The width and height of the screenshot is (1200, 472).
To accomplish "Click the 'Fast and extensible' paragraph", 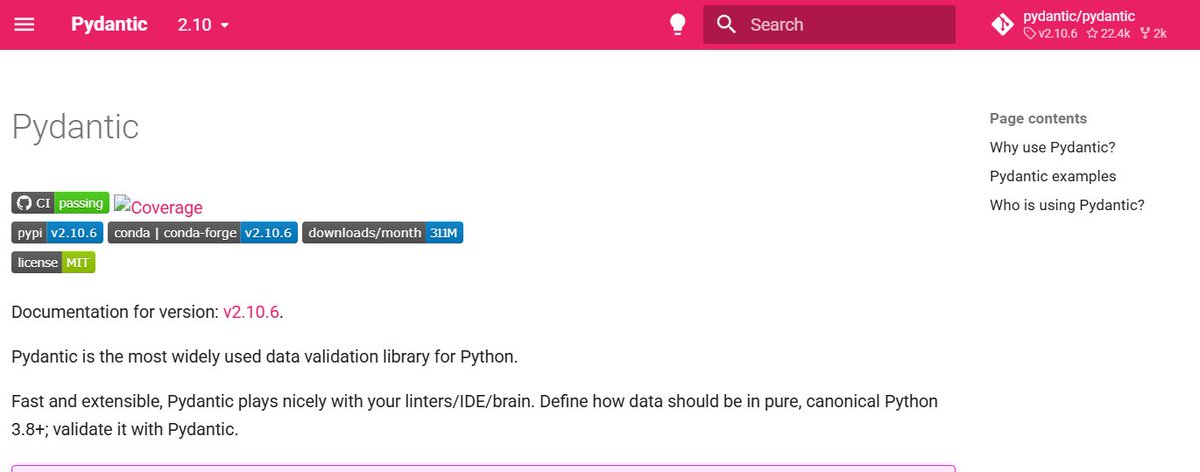I will point(475,415).
